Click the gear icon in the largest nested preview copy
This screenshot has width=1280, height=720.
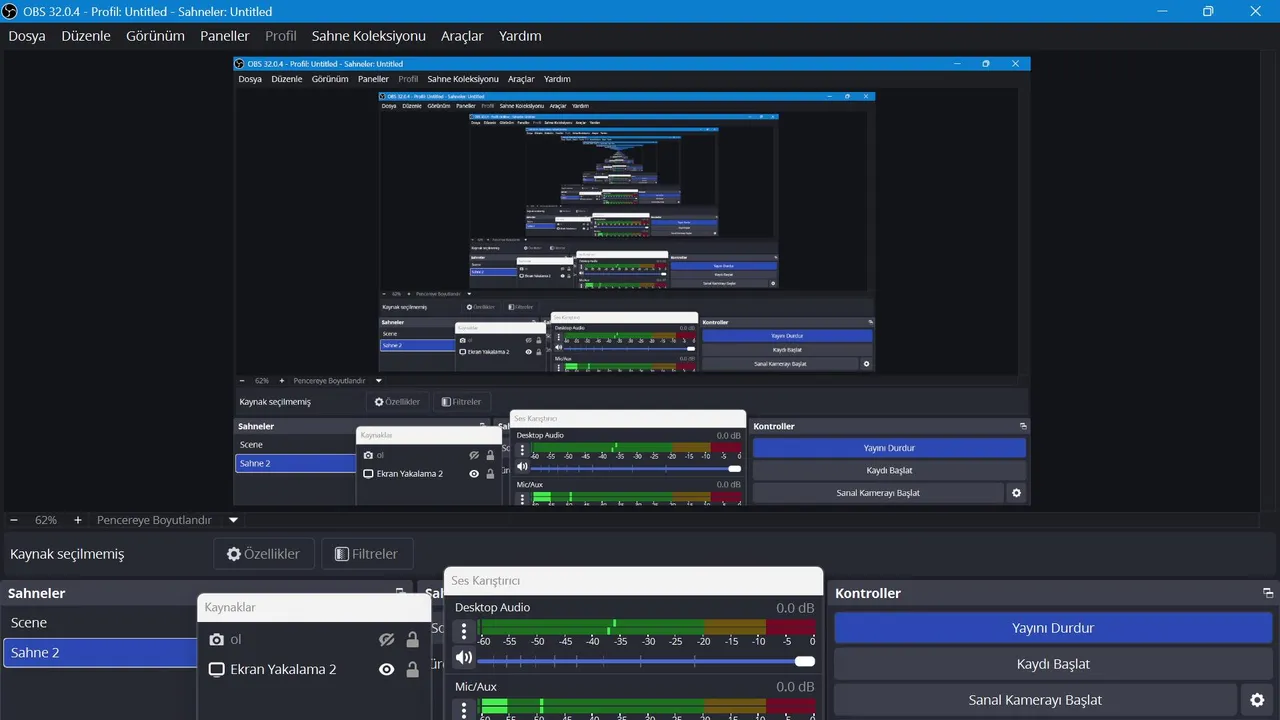click(x=1017, y=493)
